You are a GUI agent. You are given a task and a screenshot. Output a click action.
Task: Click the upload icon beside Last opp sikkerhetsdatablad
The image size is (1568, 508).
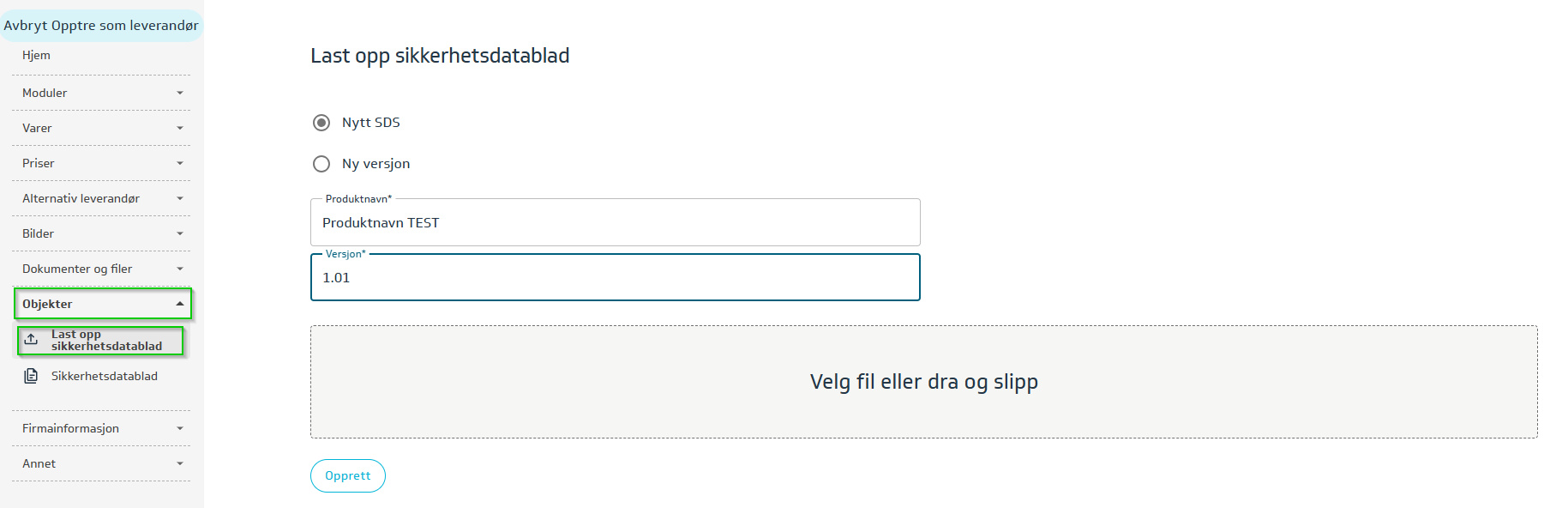(31, 339)
